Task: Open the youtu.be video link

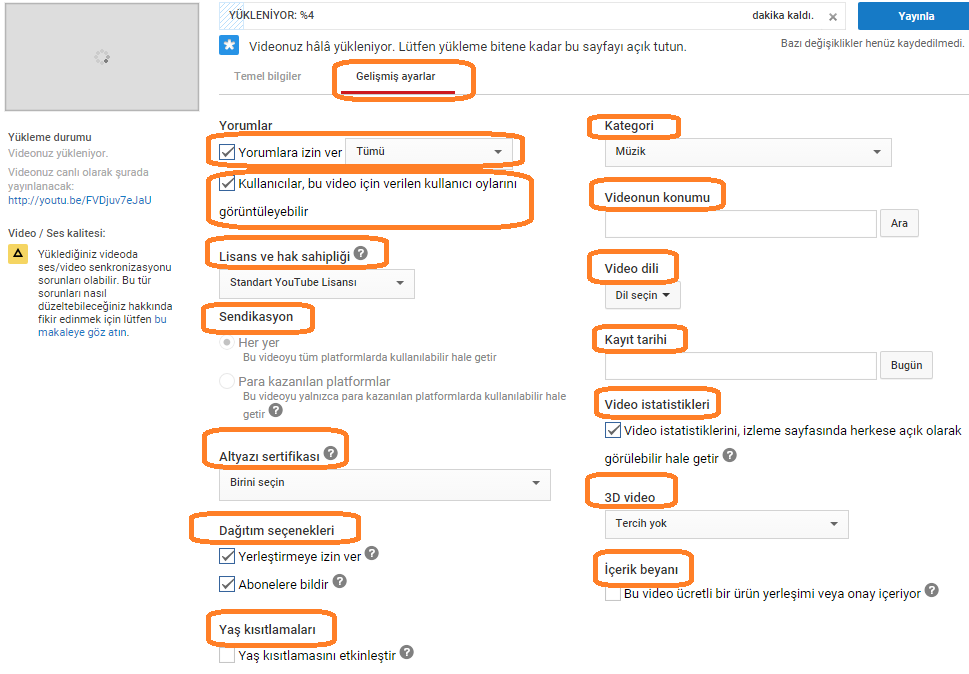Action: click(x=80, y=200)
